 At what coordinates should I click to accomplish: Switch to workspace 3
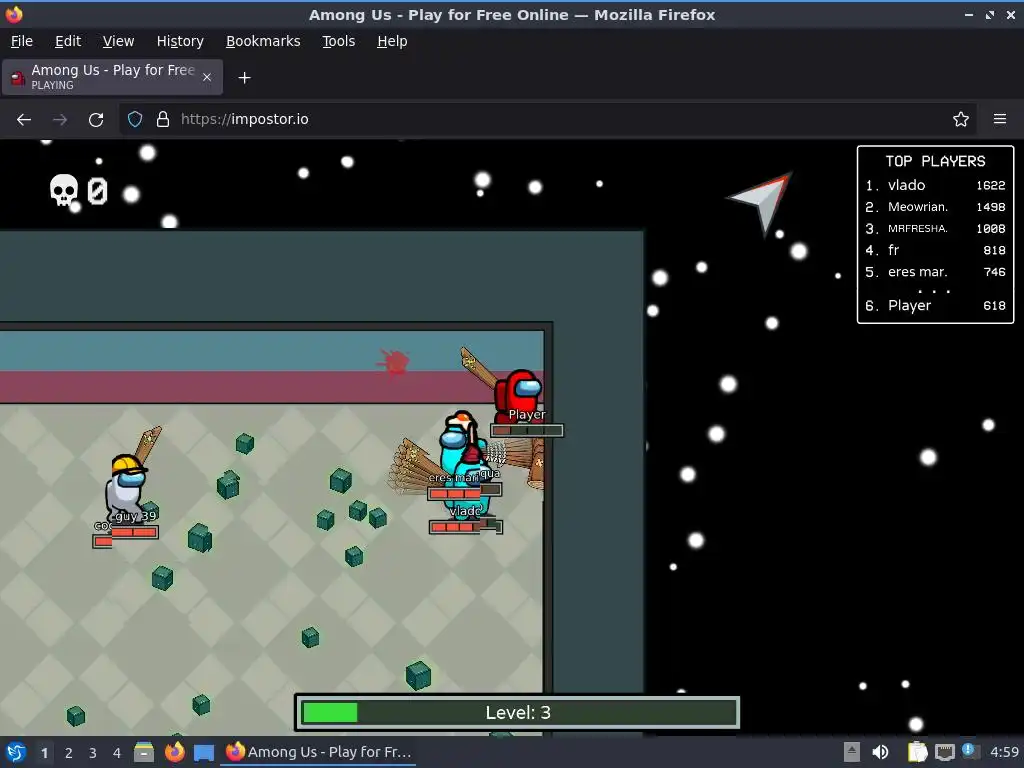[93, 753]
